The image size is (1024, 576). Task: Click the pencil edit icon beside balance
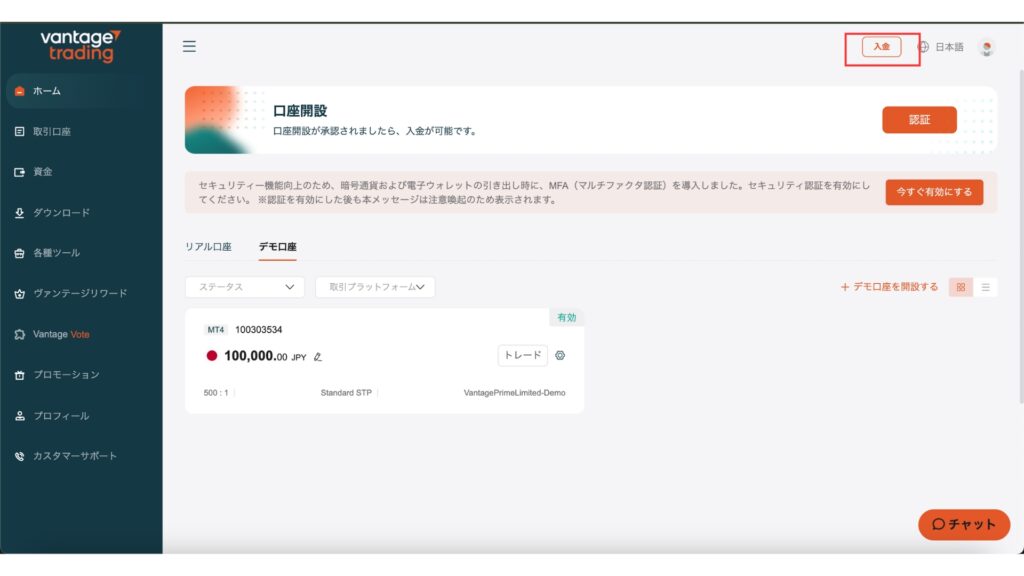point(318,356)
